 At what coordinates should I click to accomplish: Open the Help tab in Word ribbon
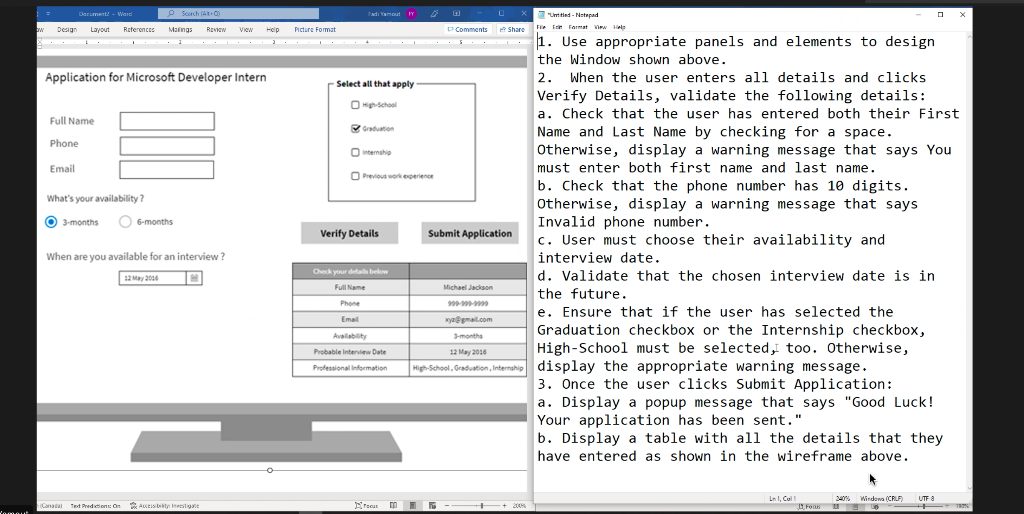tap(273, 29)
